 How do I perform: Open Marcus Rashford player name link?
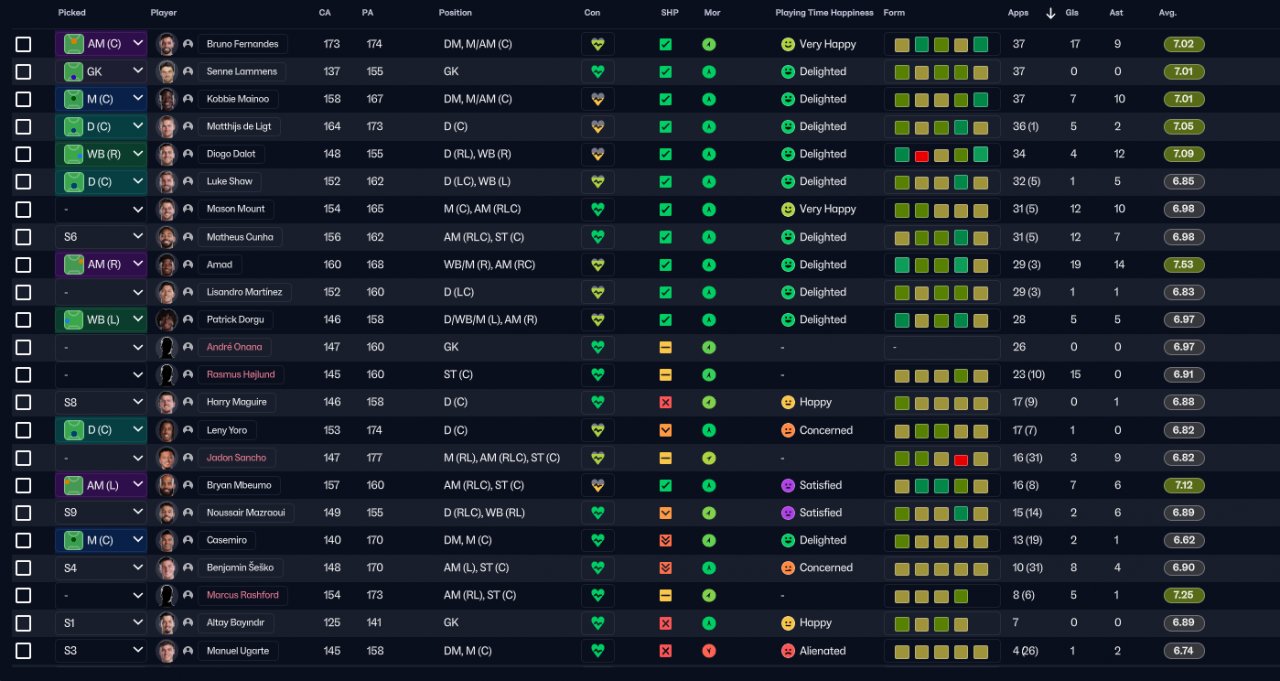[x=243, y=595]
